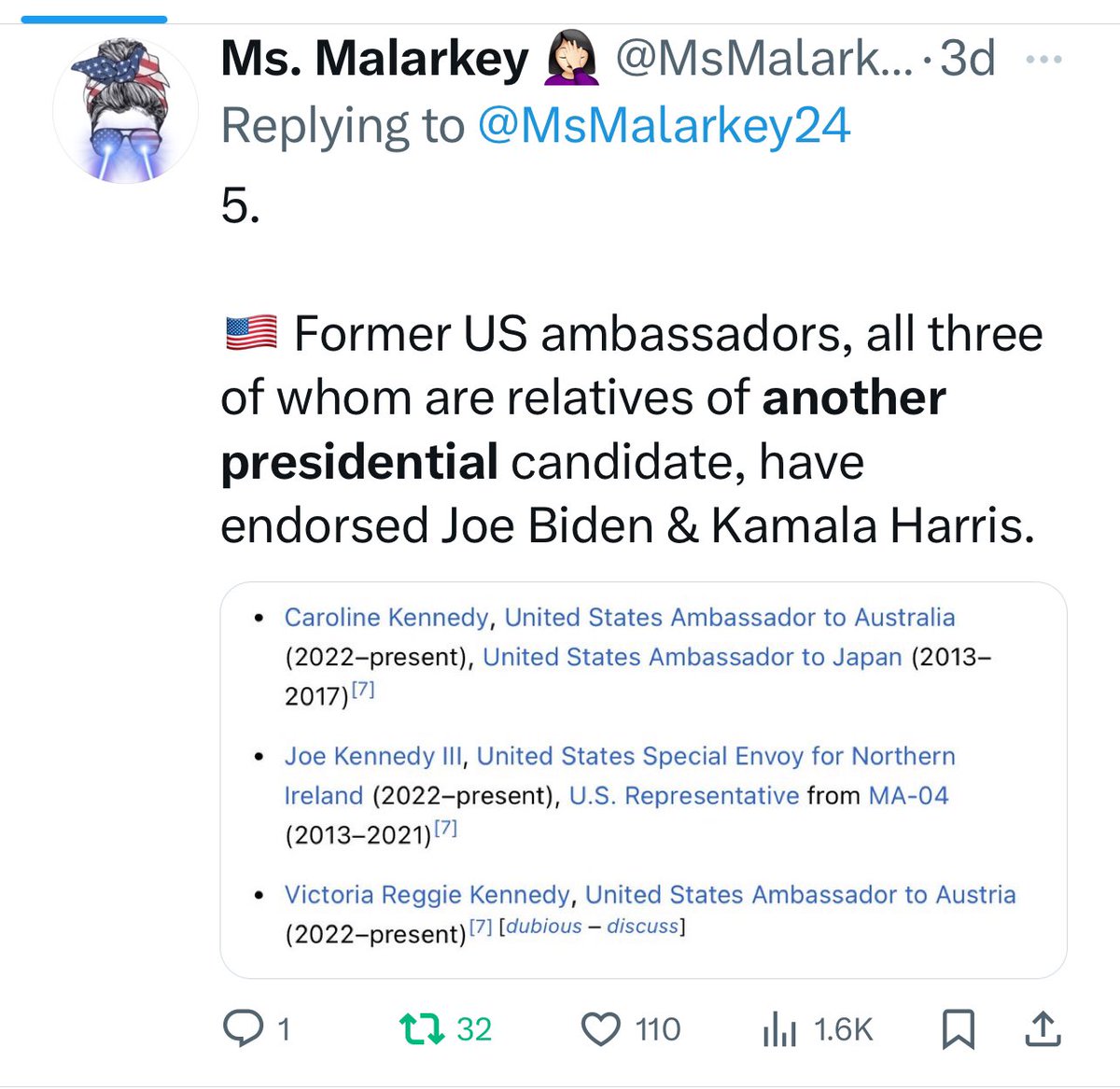This screenshot has width=1120, height=1089.
Task: Open Ms. Malarkey display name
Action: pyautogui.click(x=375, y=59)
